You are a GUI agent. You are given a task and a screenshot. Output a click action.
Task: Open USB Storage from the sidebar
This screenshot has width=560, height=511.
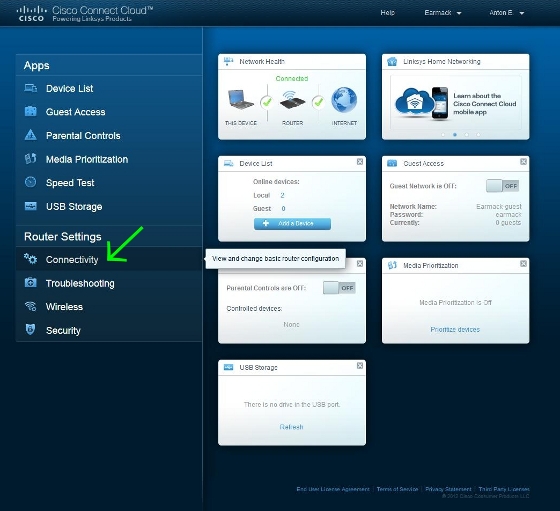(109, 206)
